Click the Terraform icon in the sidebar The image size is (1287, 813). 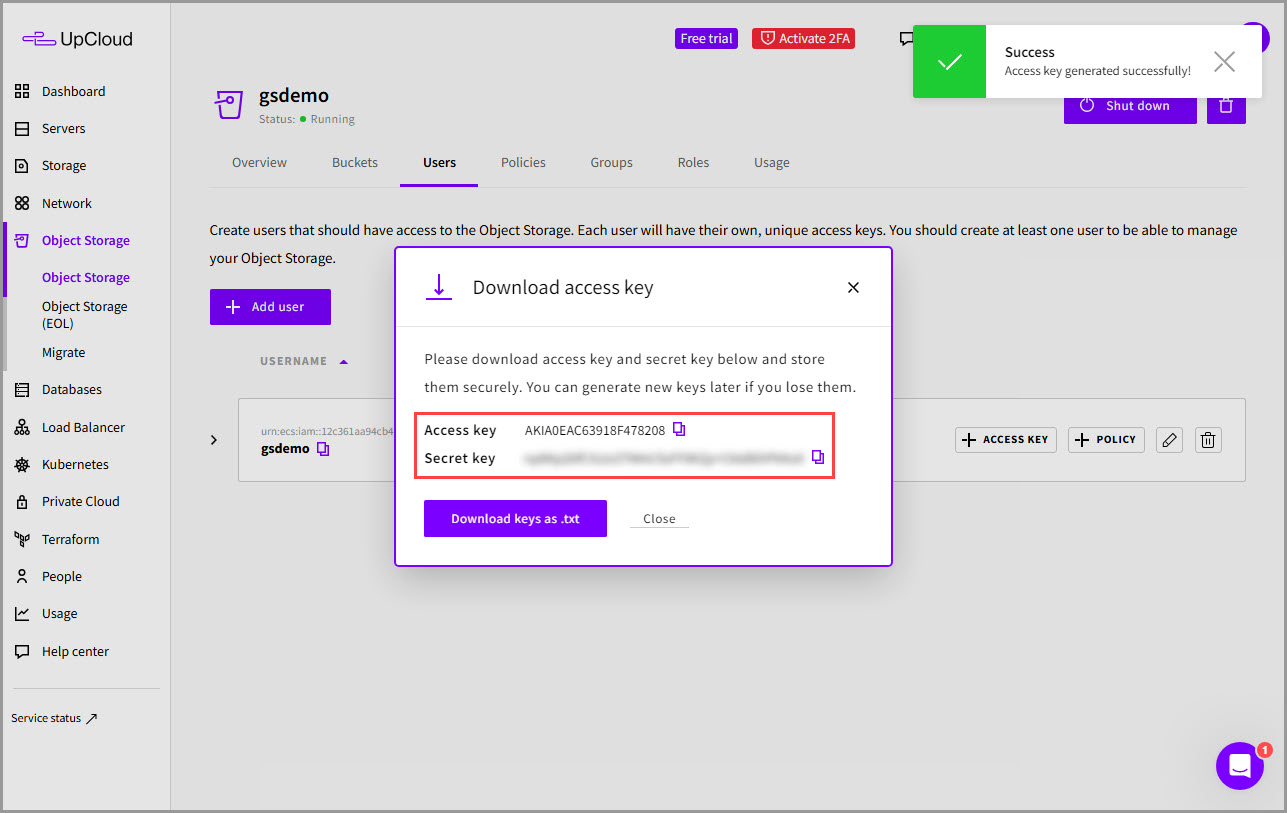(22, 540)
